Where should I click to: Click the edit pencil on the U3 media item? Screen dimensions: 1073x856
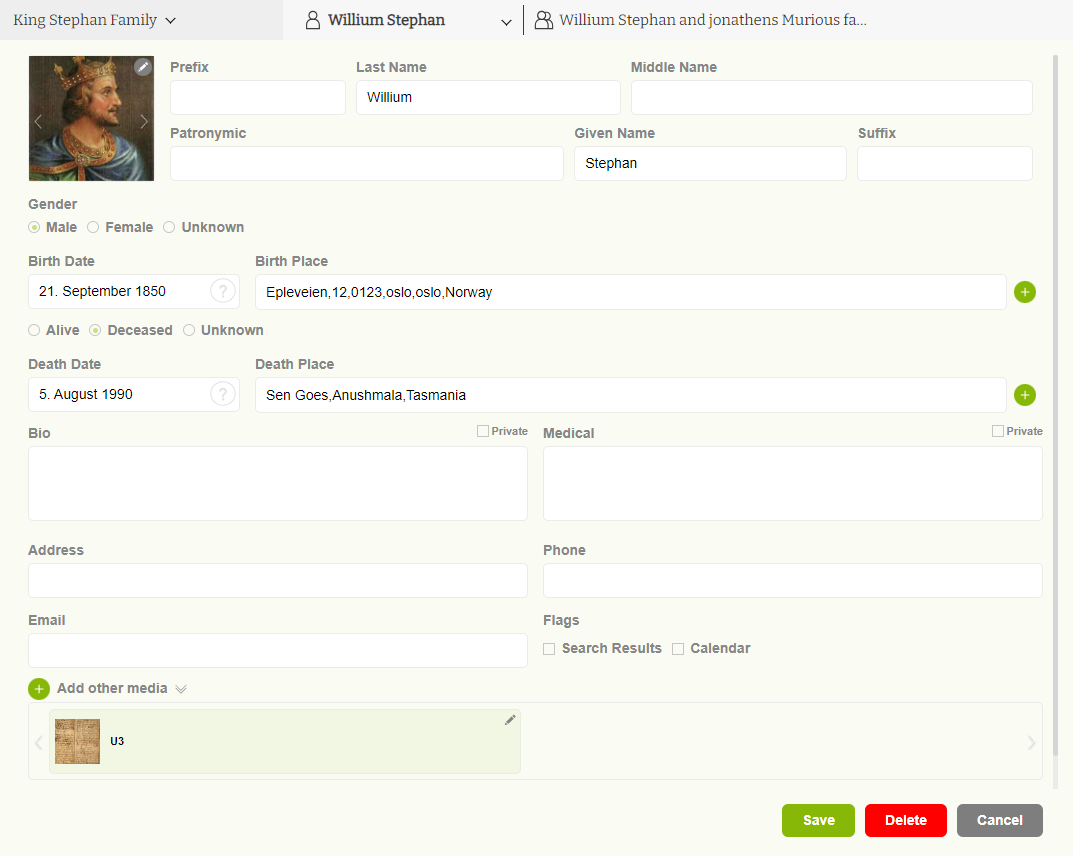pos(510,720)
